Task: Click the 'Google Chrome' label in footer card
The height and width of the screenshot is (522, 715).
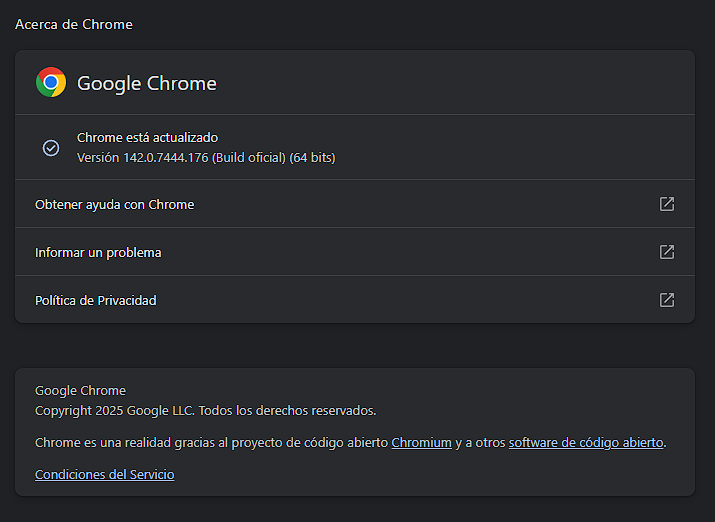Action: [80, 390]
